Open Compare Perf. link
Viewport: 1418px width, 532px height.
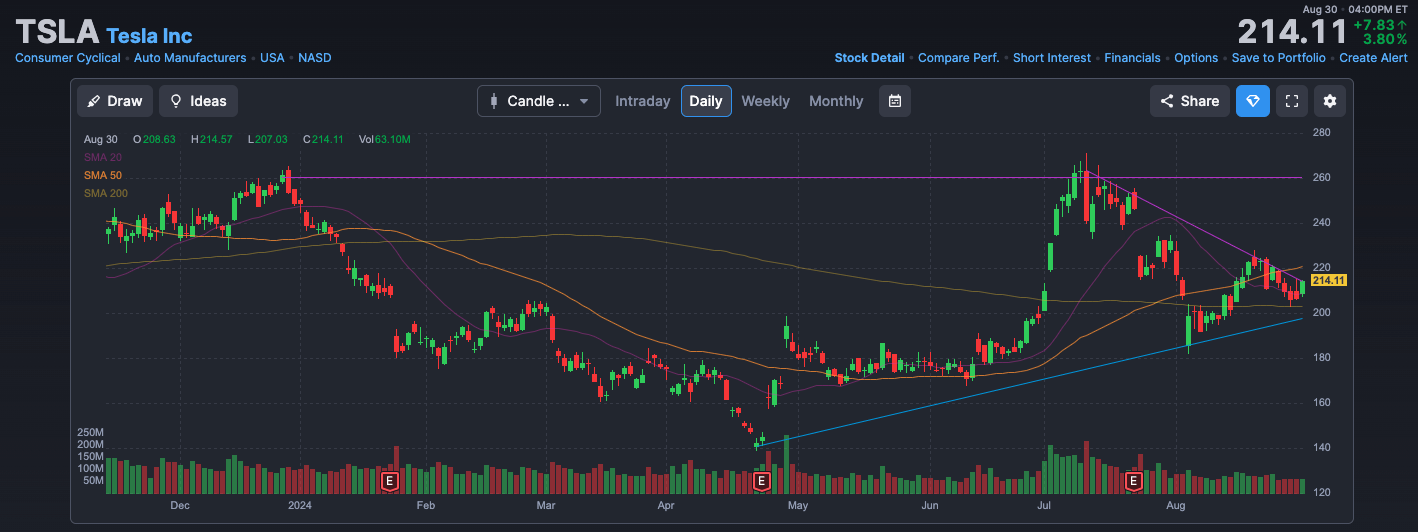click(x=958, y=58)
